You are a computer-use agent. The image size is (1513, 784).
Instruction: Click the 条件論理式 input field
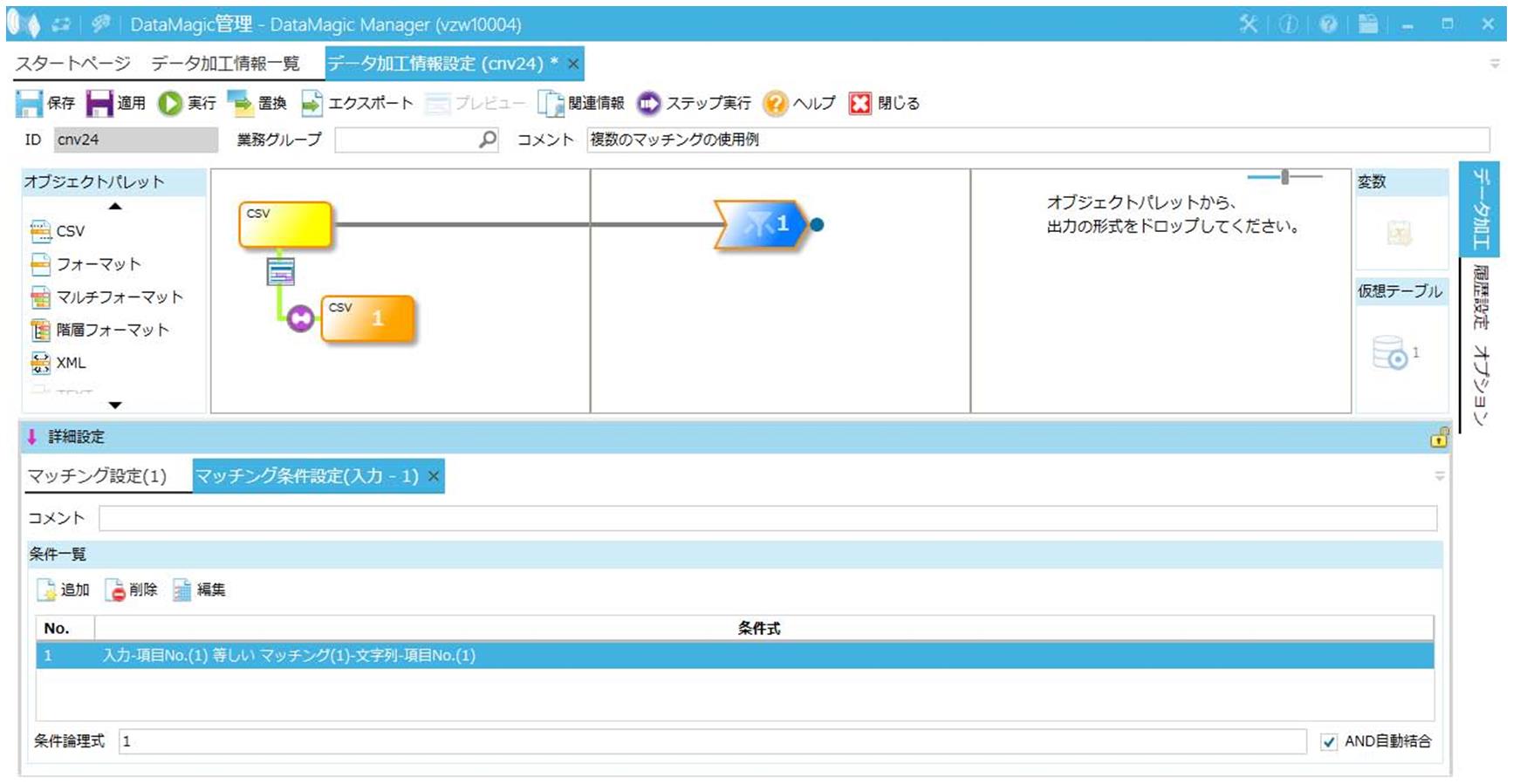711,741
